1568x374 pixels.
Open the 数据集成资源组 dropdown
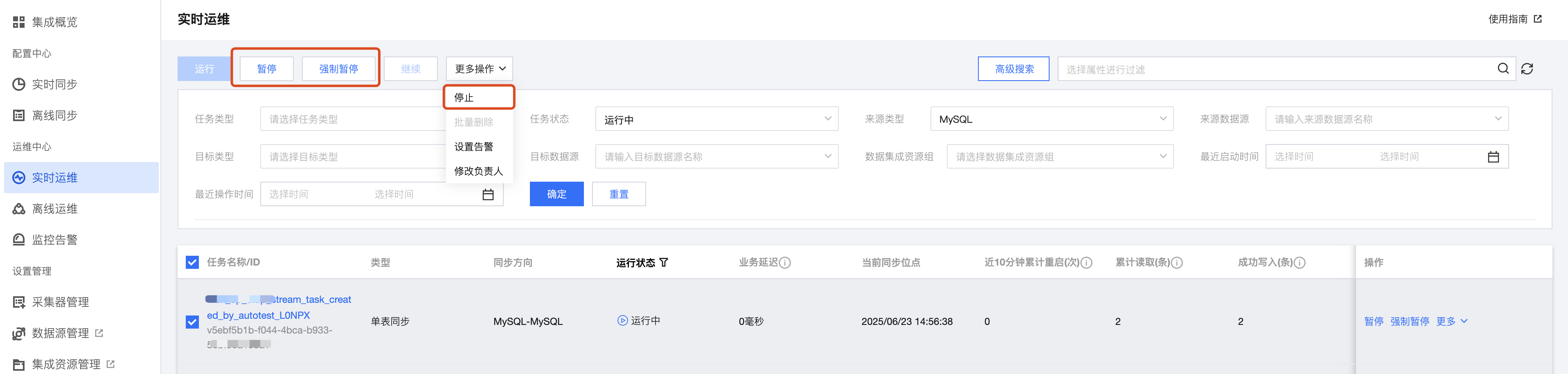pyautogui.click(x=1060, y=157)
